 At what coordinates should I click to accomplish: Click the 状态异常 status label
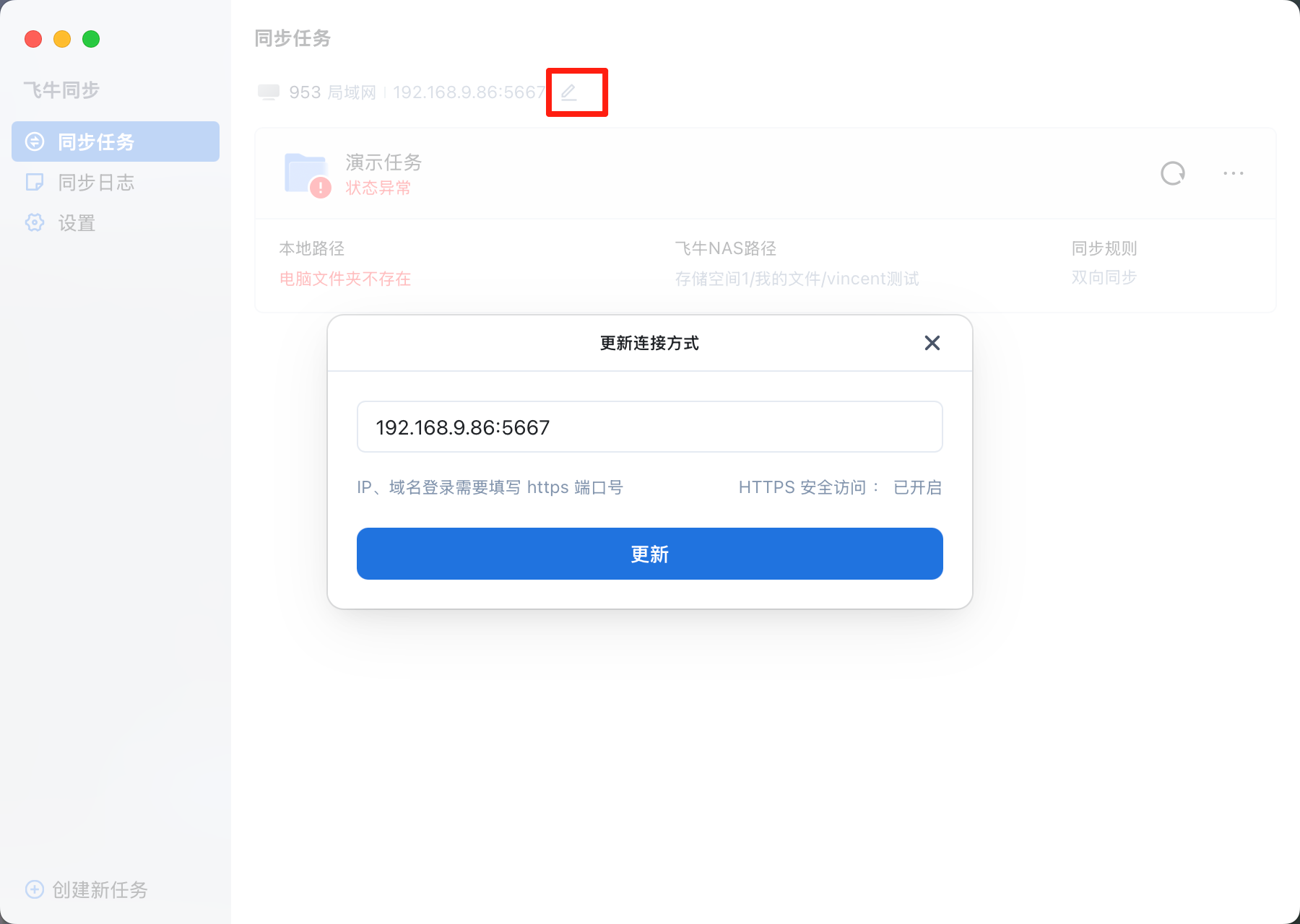click(378, 188)
